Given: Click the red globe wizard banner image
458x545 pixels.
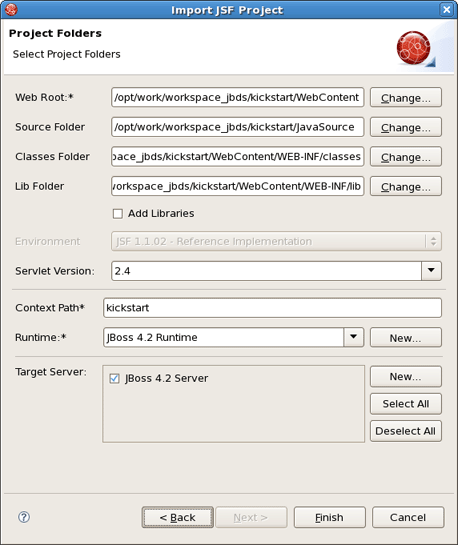Looking at the screenshot, I should 415,48.
